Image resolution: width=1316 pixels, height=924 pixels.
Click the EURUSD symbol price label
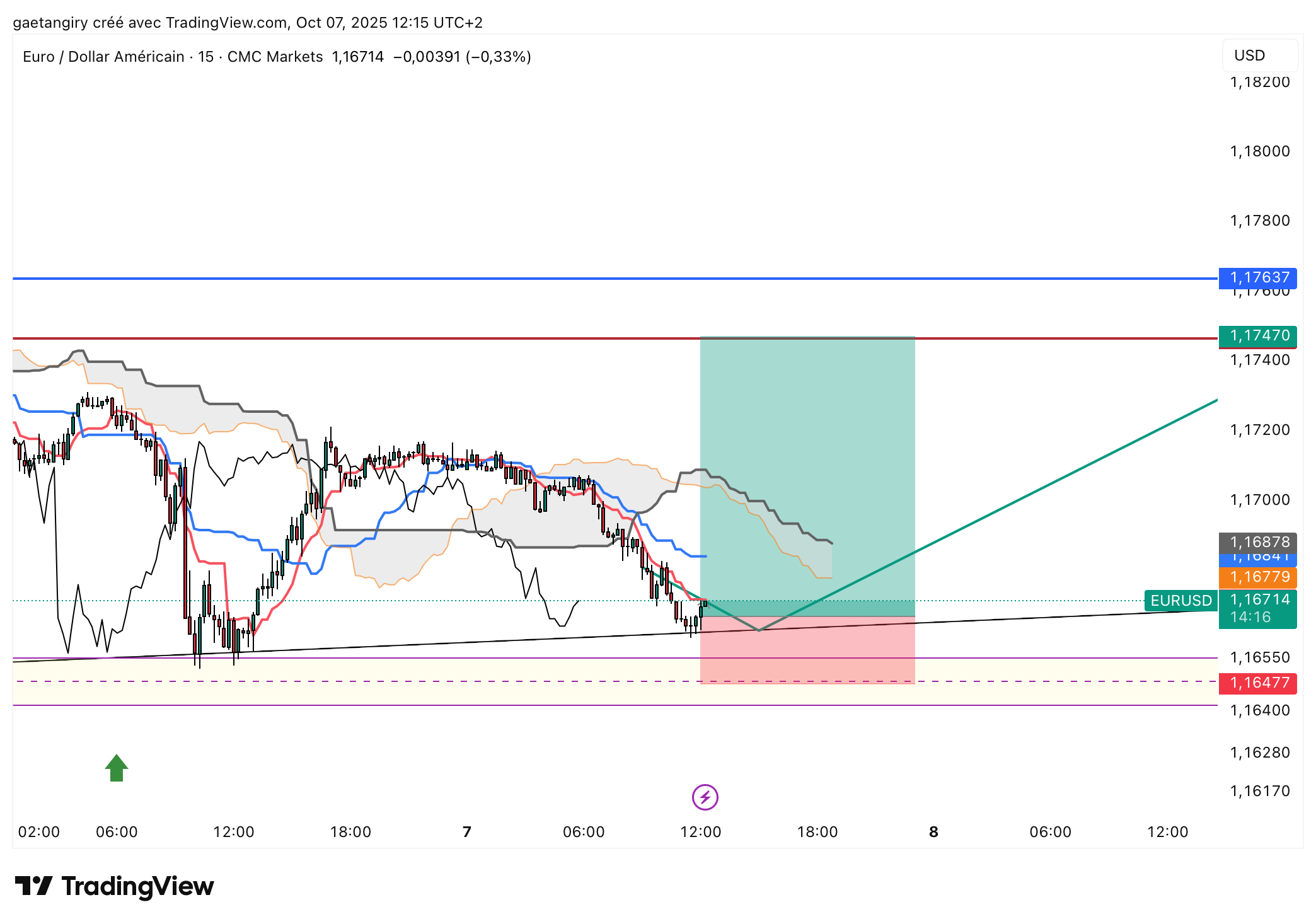(x=1180, y=601)
